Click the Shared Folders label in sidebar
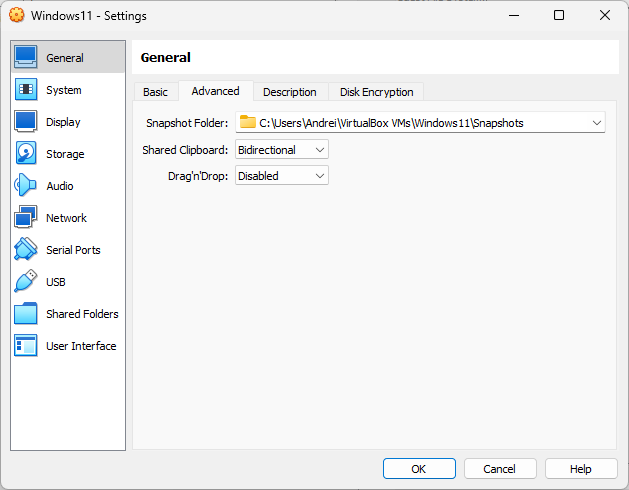Image resolution: width=629 pixels, height=490 pixels. 82,314
